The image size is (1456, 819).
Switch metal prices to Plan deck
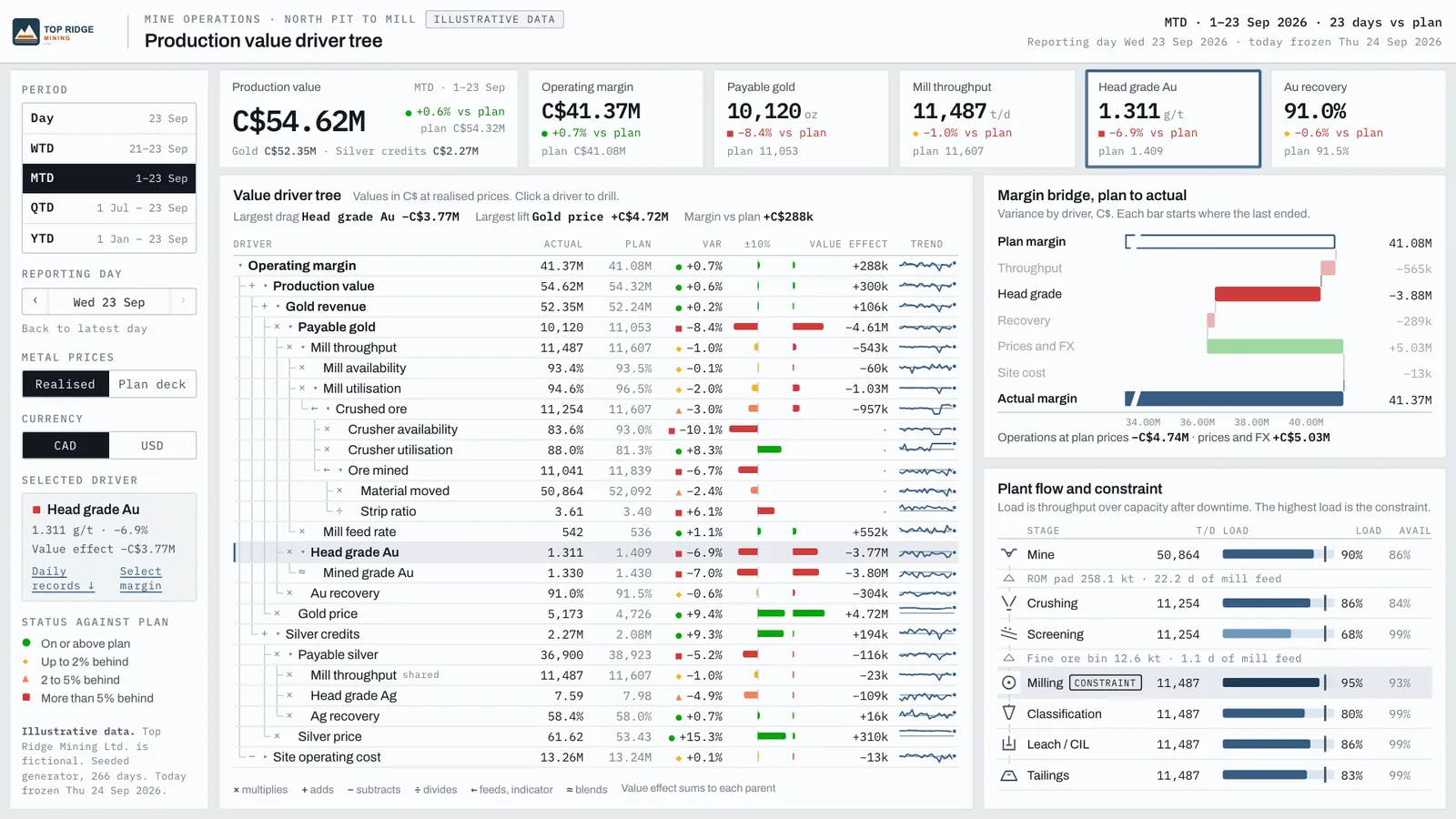tap(152, 384)
